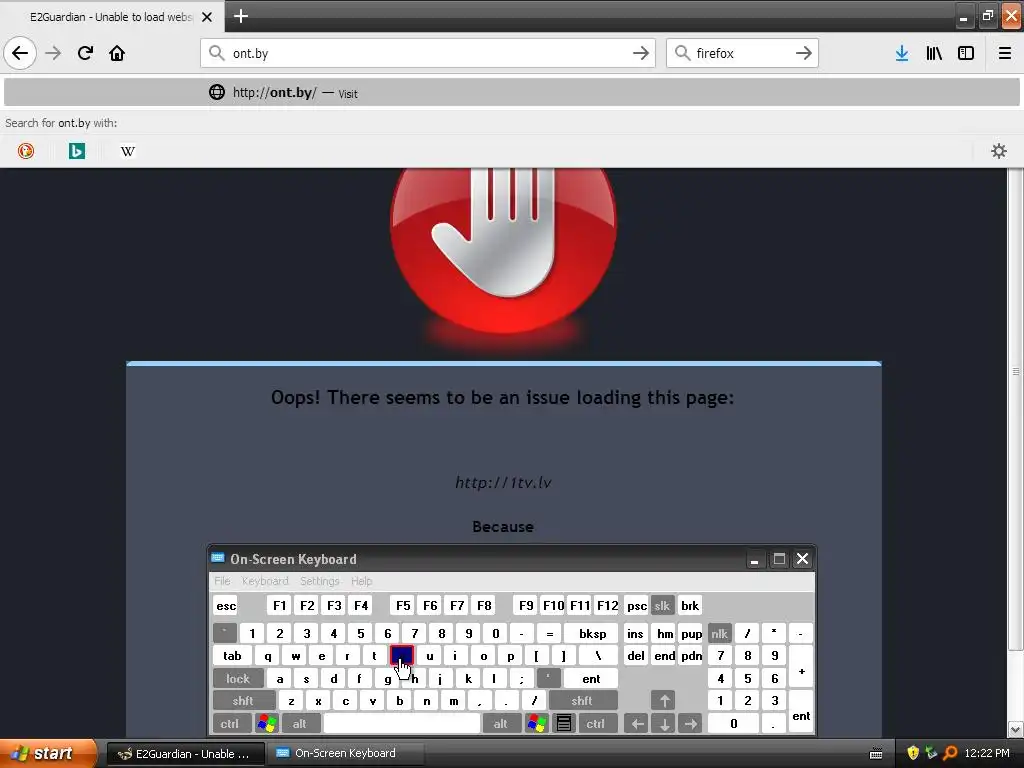The width and height of the screenshot is (1024, 768).
Task: Click the blocked URL http://1tv.lv text
Action: (x=503, y=483)
